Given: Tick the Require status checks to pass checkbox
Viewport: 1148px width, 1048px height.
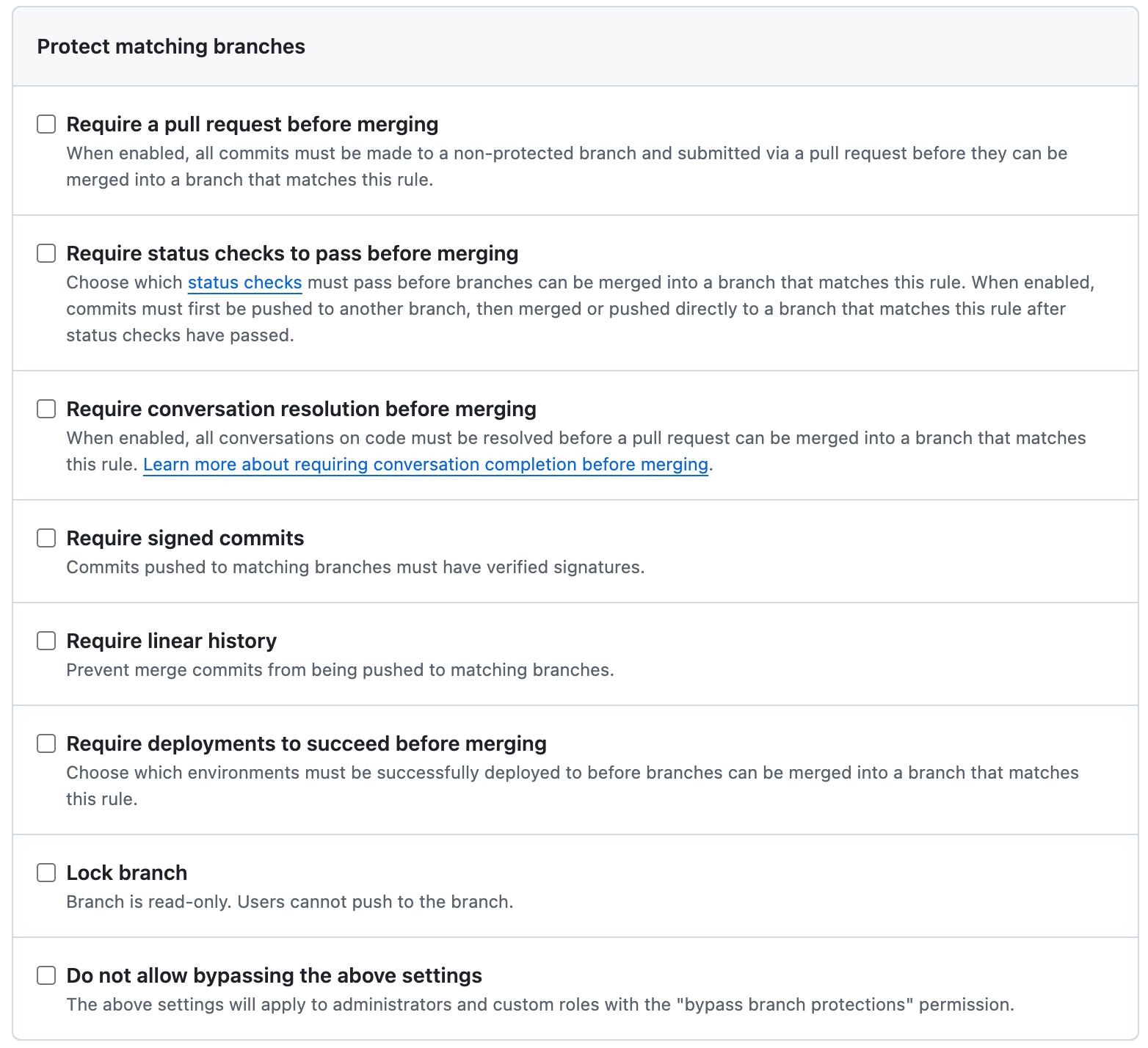Looking at the screenshot, I should (x=46, y=253).
